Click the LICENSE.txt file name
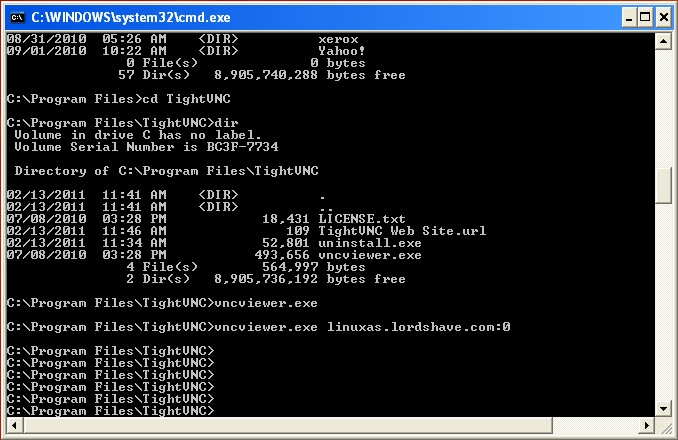 [362, 219]
